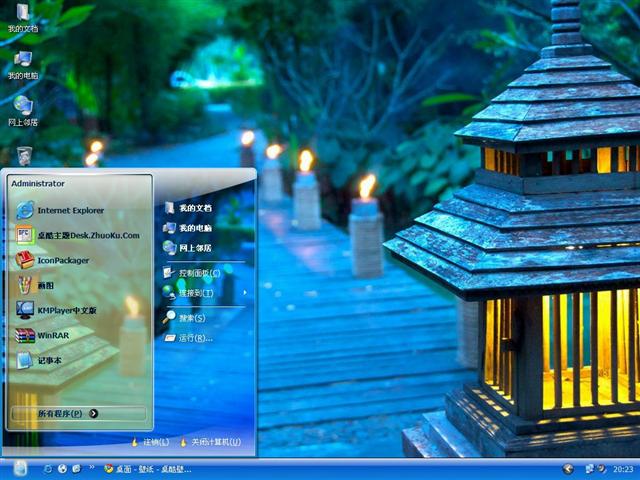Open 网上邻居 desktop icon
Image resolution: width=640 pixels, height=480 pixels.
[x=23, y=111]
